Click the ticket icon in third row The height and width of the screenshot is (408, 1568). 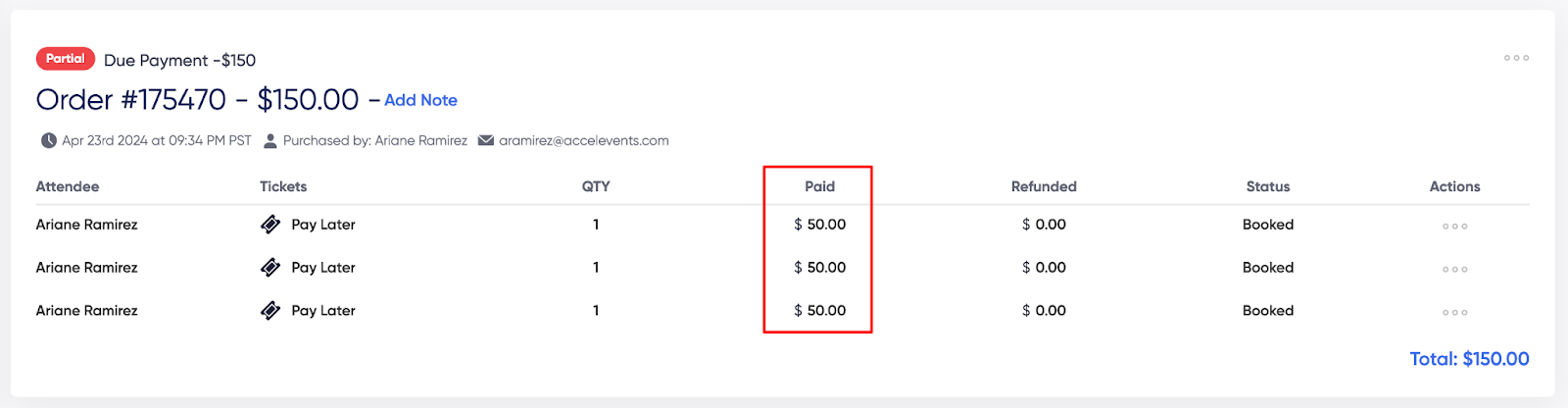(x=270, y=311)
